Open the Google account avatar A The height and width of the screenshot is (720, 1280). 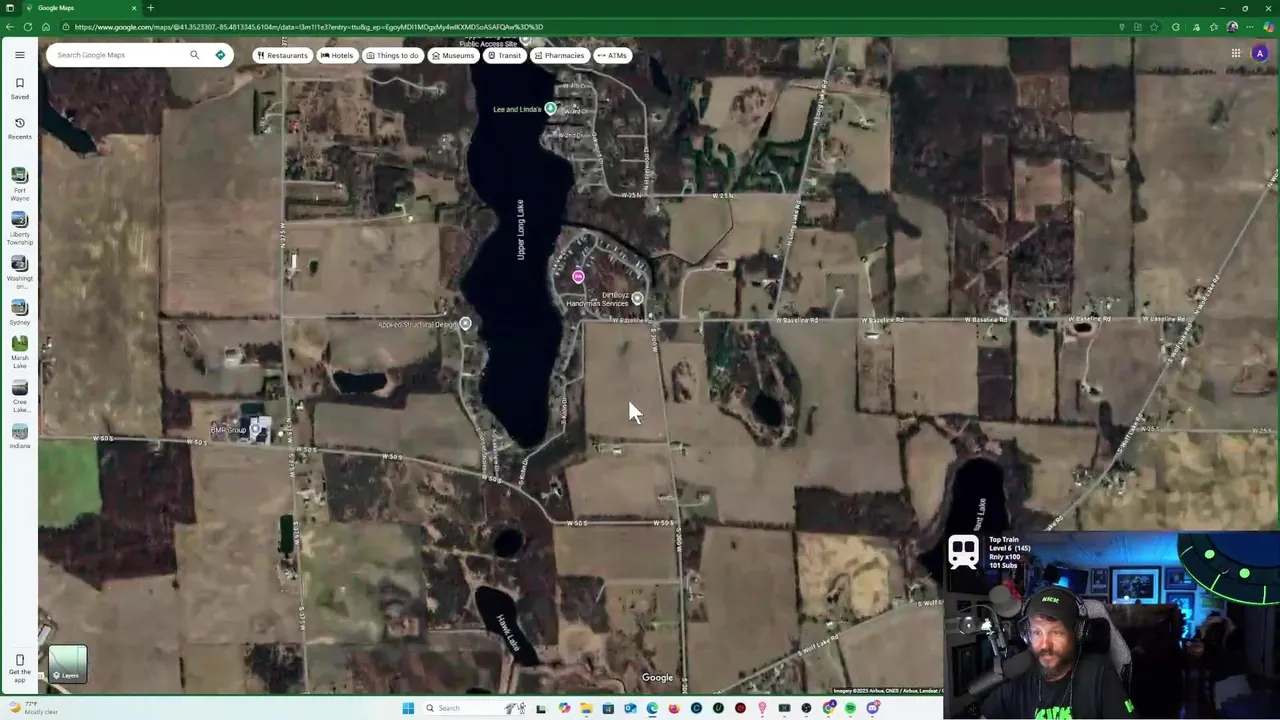[1260, 54]
